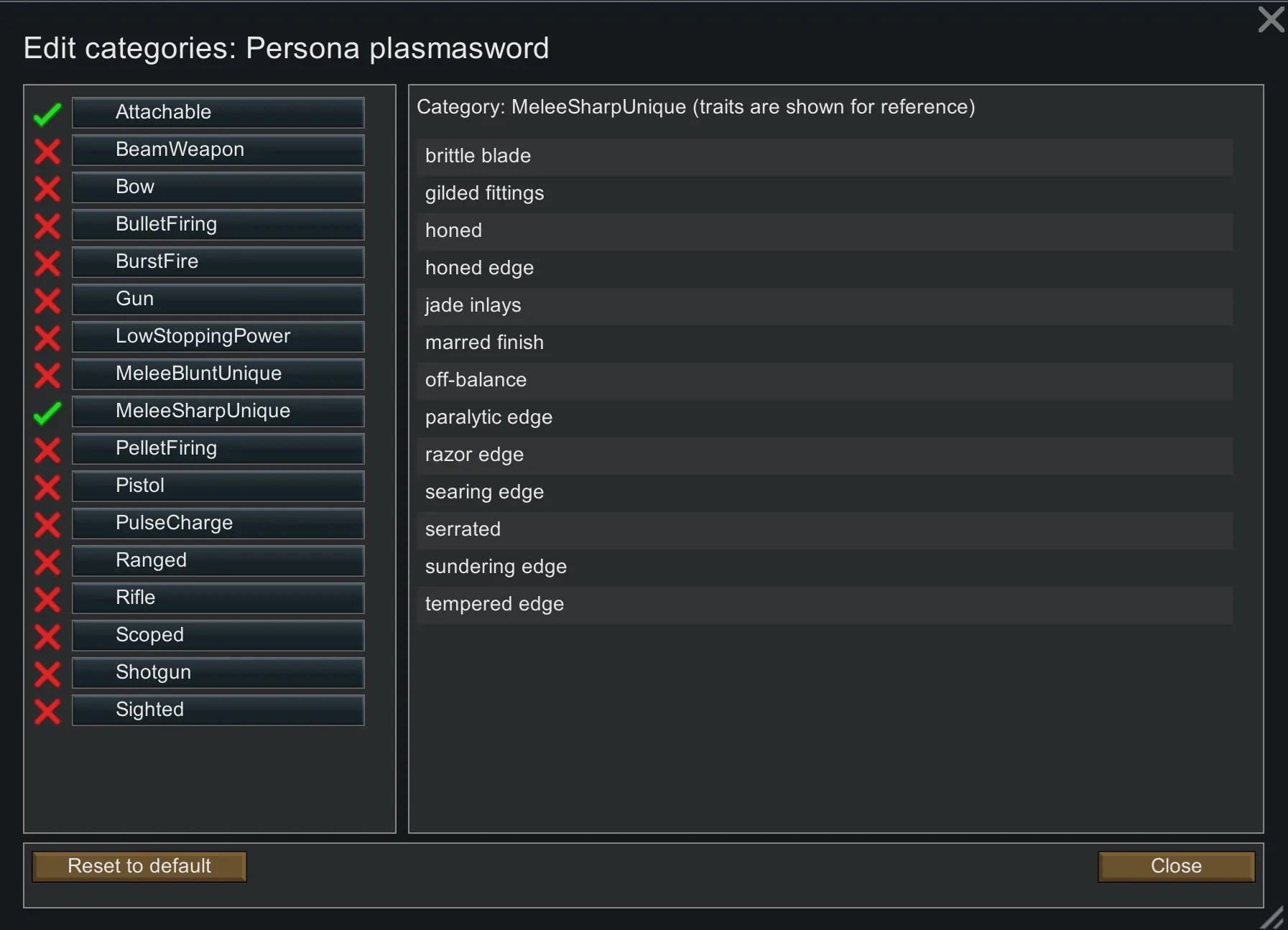Click the red X beside Bow
Viewport: 1288px width, 930px height.
pos(47,188)
